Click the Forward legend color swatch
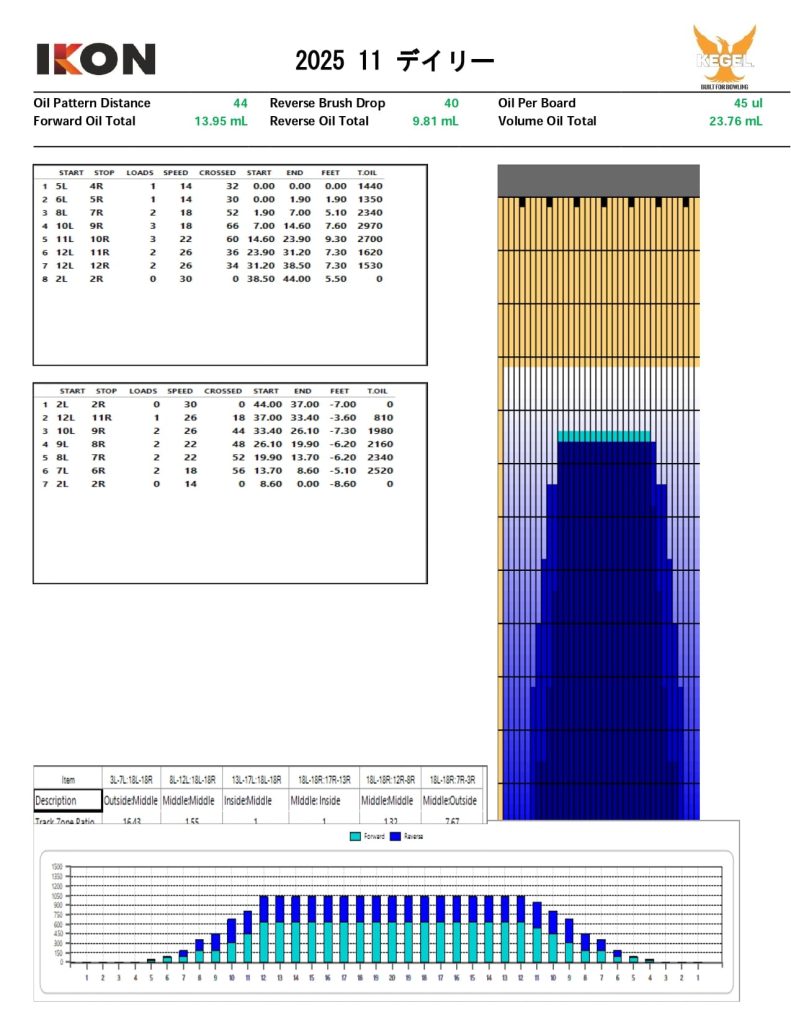791x1024 pixels. [x=356, y=835]
